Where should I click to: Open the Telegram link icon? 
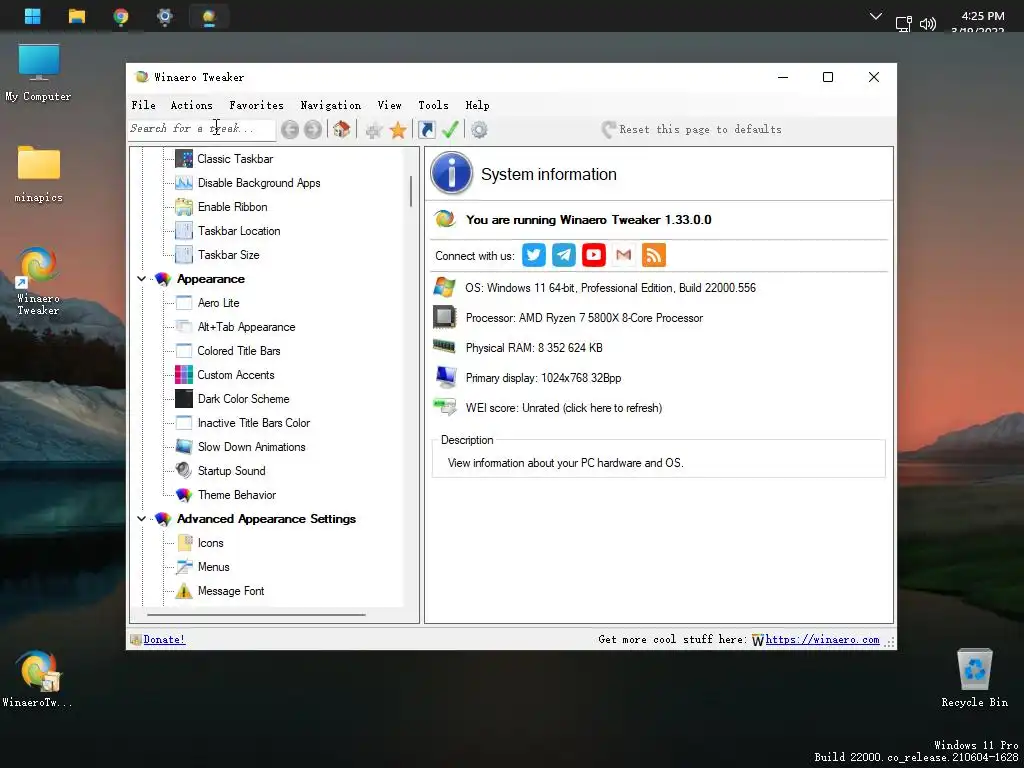click(564, 255)
